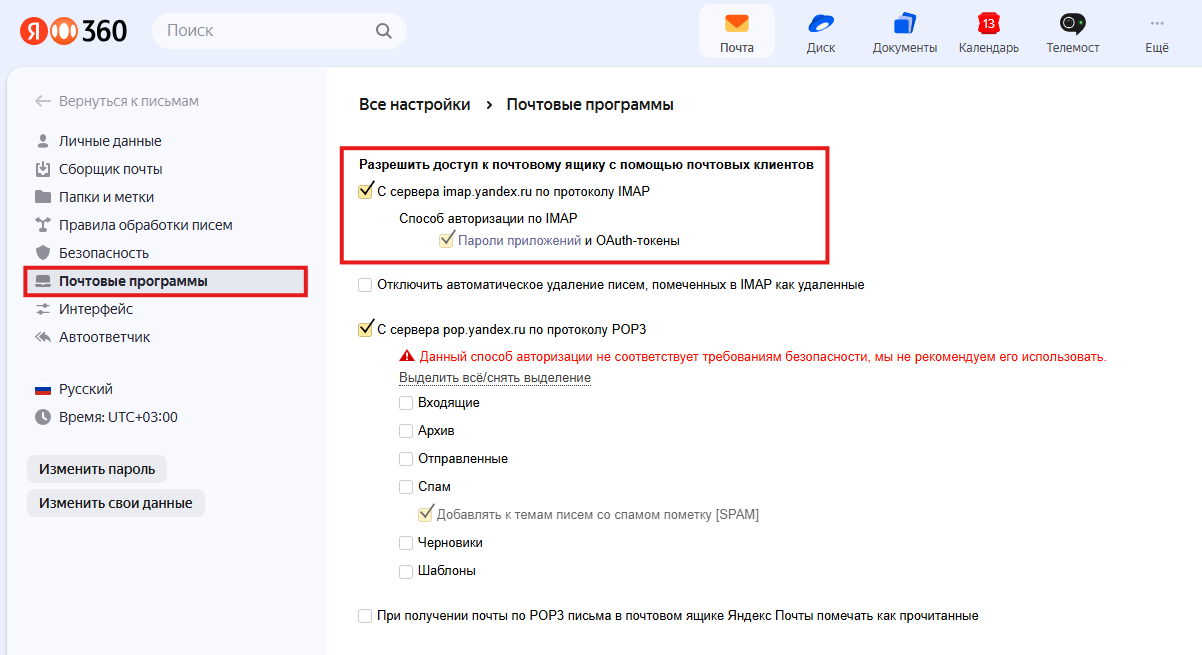Uncheck POP3 access from pop.yandex.ru
This screenshot has width=1202, height=655.
[x=365, y=329]
